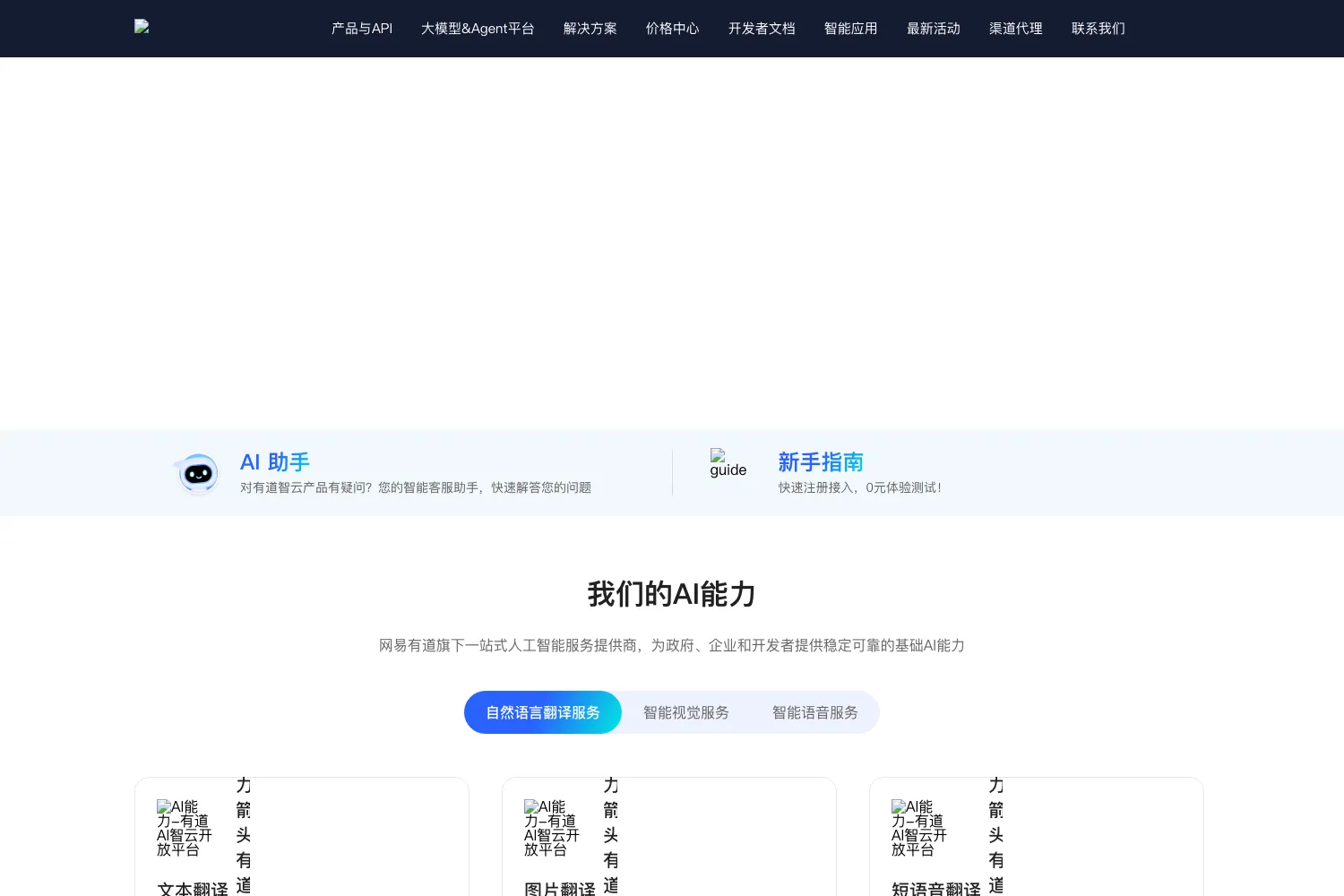Click the guide icon
The image size is (1344, 896).
728,463
